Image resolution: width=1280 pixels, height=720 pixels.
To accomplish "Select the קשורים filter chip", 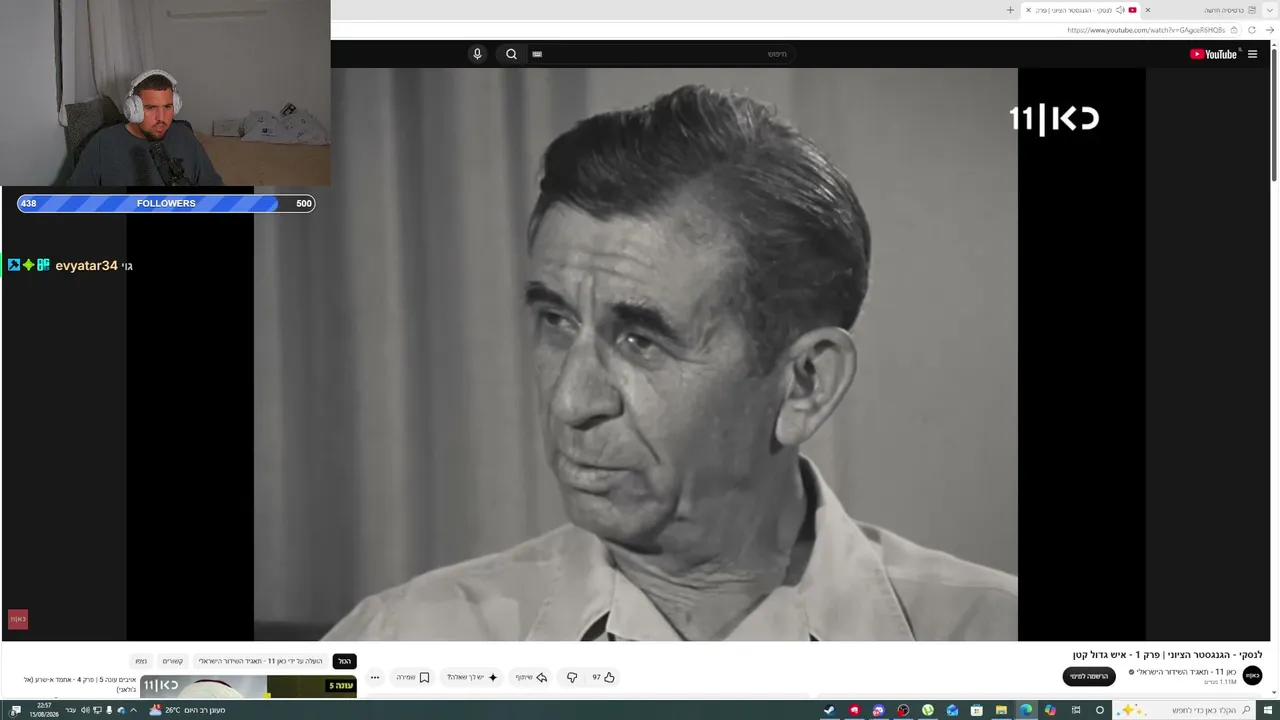I will point(173,661).
